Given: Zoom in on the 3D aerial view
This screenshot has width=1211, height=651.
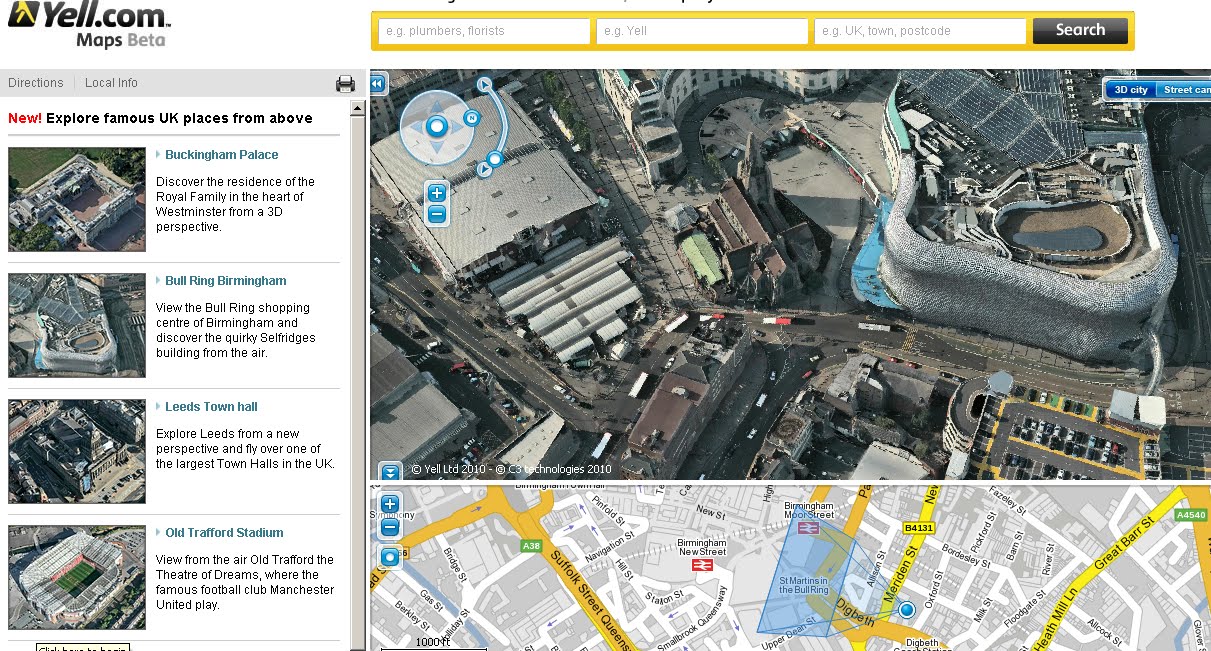Looking at the screenshot, I should click(437, 193).
